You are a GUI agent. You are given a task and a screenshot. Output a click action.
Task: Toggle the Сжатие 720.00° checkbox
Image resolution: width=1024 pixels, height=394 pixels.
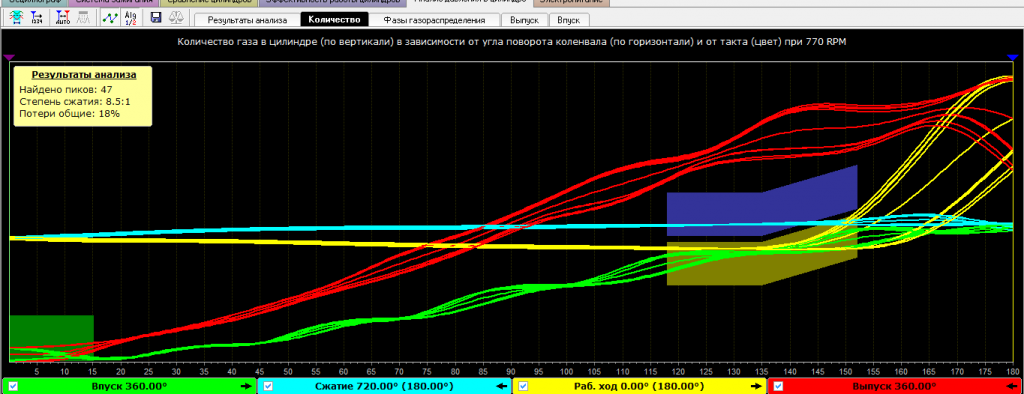point(268,386)
